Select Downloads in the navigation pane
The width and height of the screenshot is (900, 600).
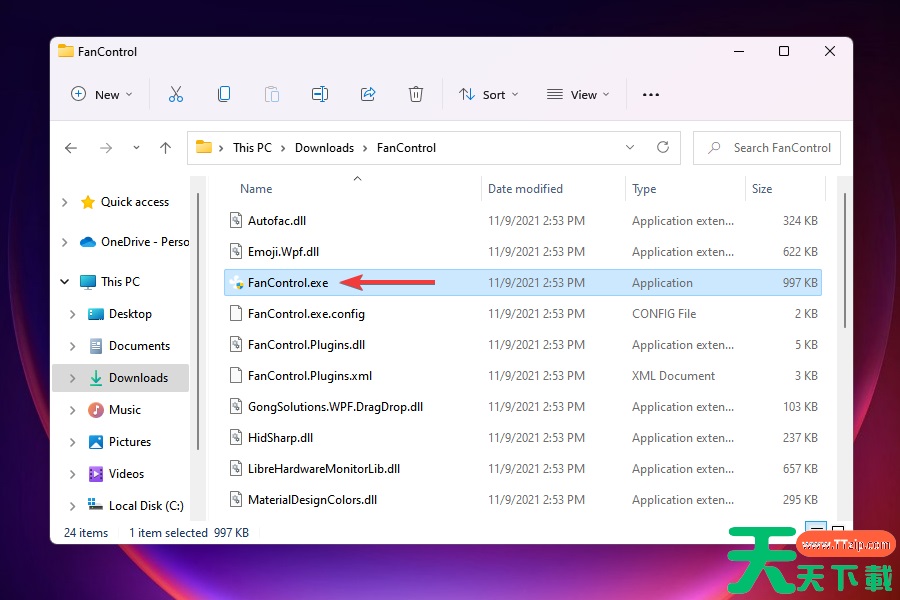point(138,378)
